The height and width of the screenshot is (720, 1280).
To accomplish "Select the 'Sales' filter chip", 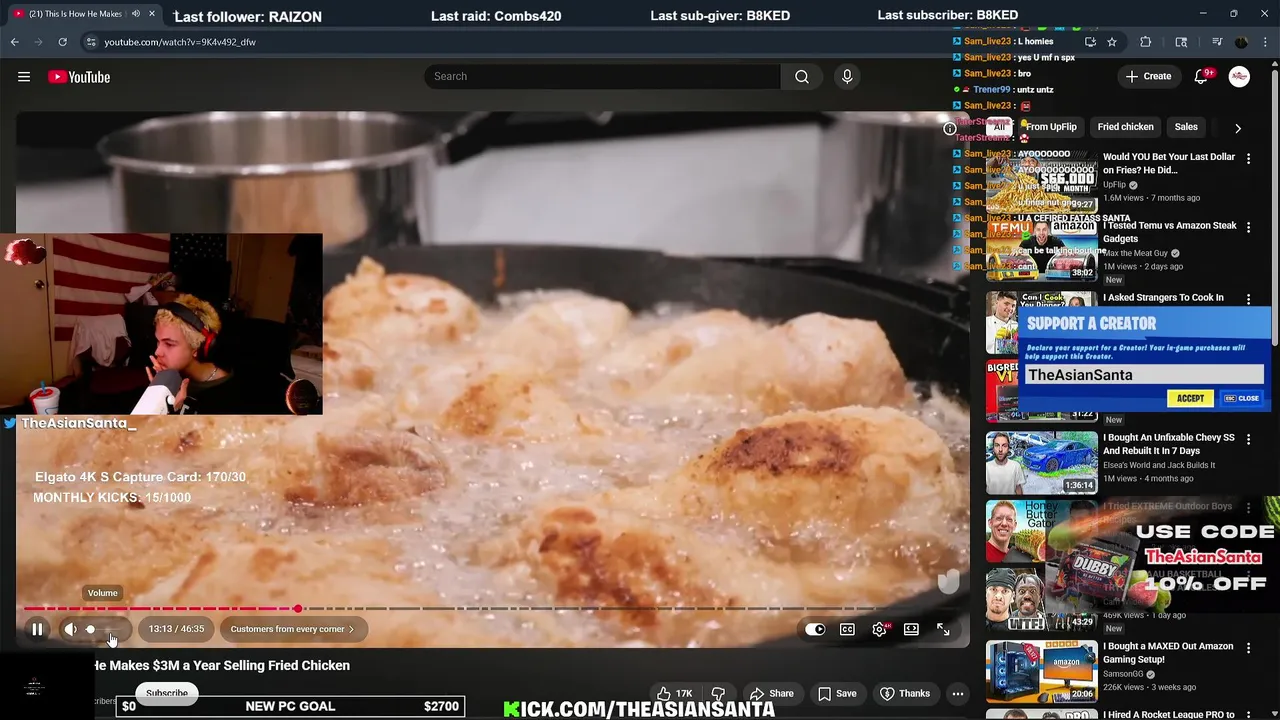I will [x=1186, y=127].
